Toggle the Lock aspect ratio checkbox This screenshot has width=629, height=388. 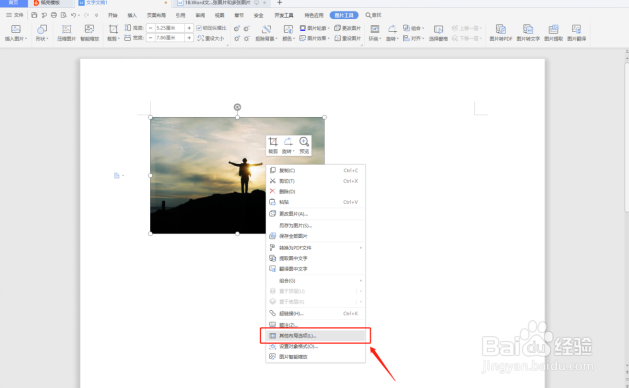pos(199,28)
